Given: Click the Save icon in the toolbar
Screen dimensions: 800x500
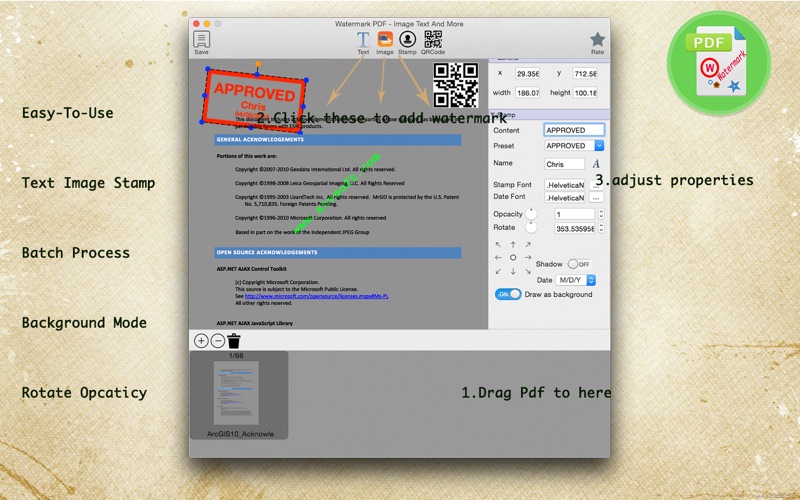Looking at the screenshot, I should [202, 40].
